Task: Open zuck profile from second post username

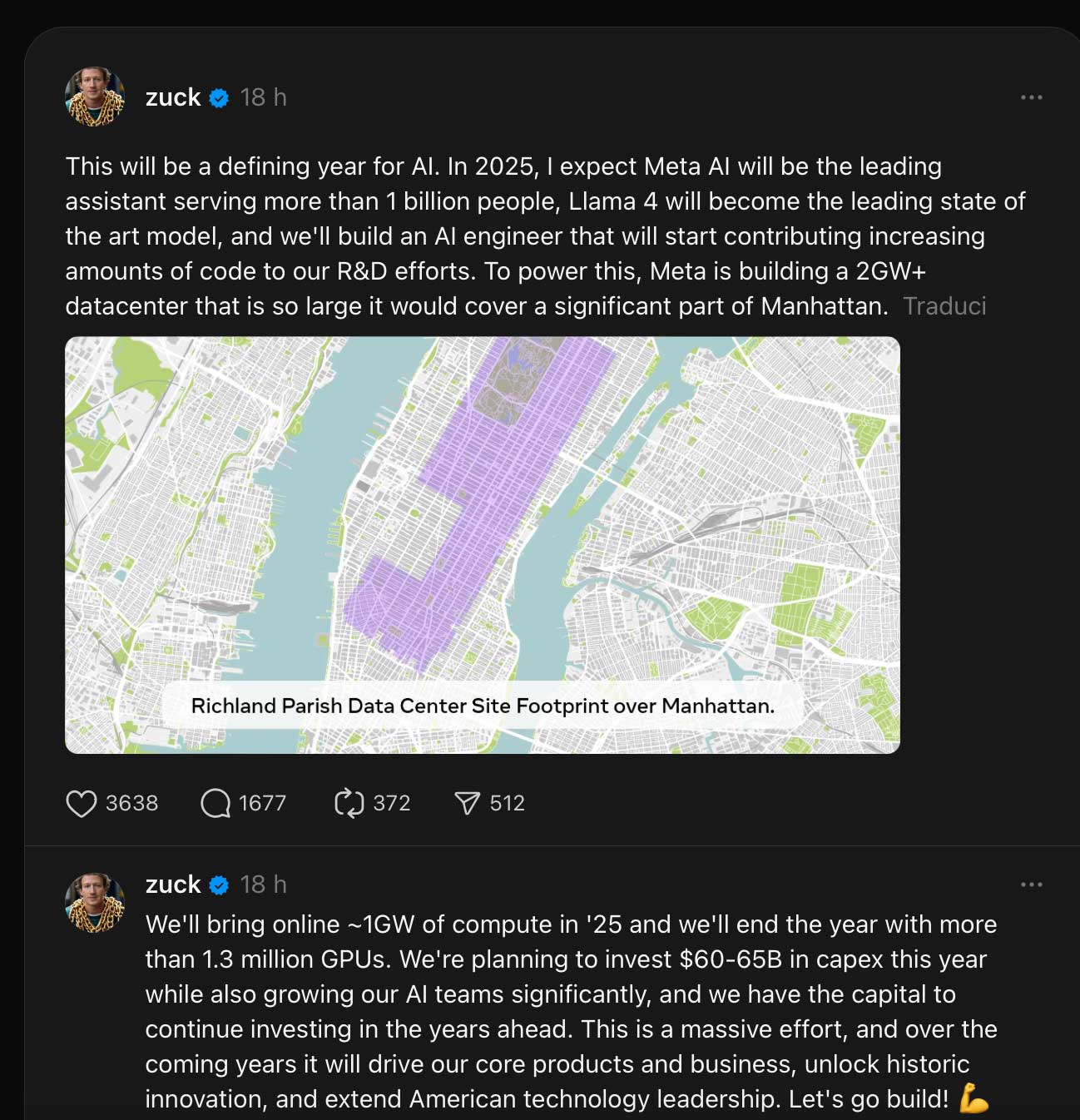Action: tap(173, 885)
